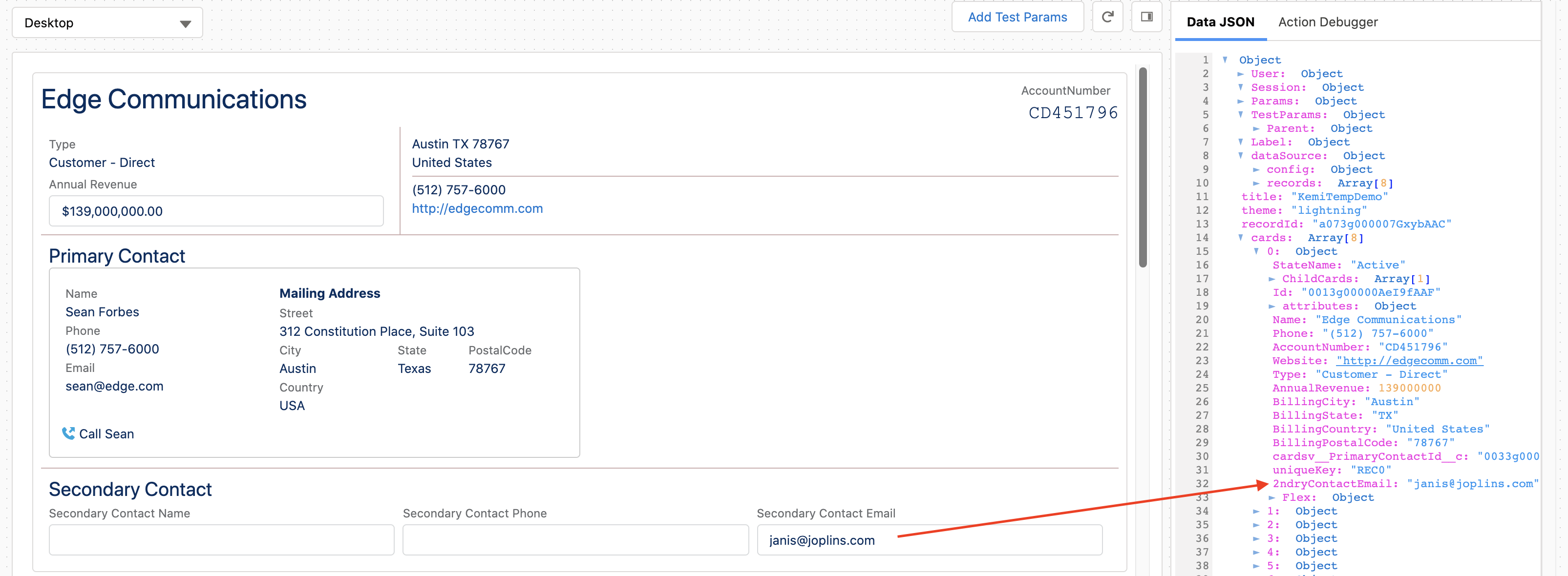
Task: Click the uniqueKey REC0 JSON line
Action: (1332, 470)
